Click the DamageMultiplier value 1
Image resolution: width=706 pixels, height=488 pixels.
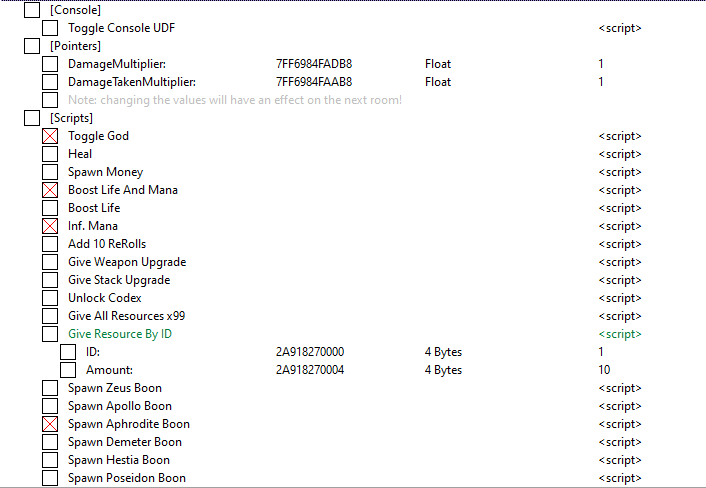tap(601, 64)
